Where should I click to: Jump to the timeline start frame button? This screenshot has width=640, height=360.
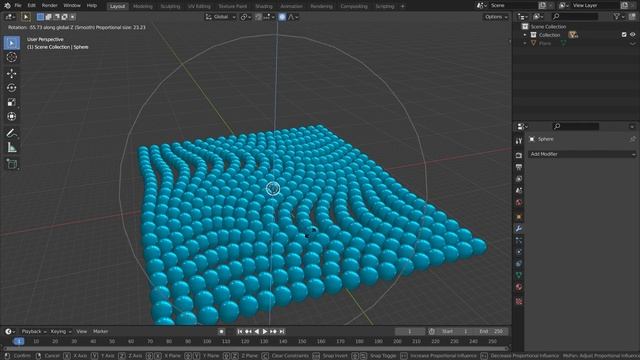pyautogui.click(x=240, y=331)
